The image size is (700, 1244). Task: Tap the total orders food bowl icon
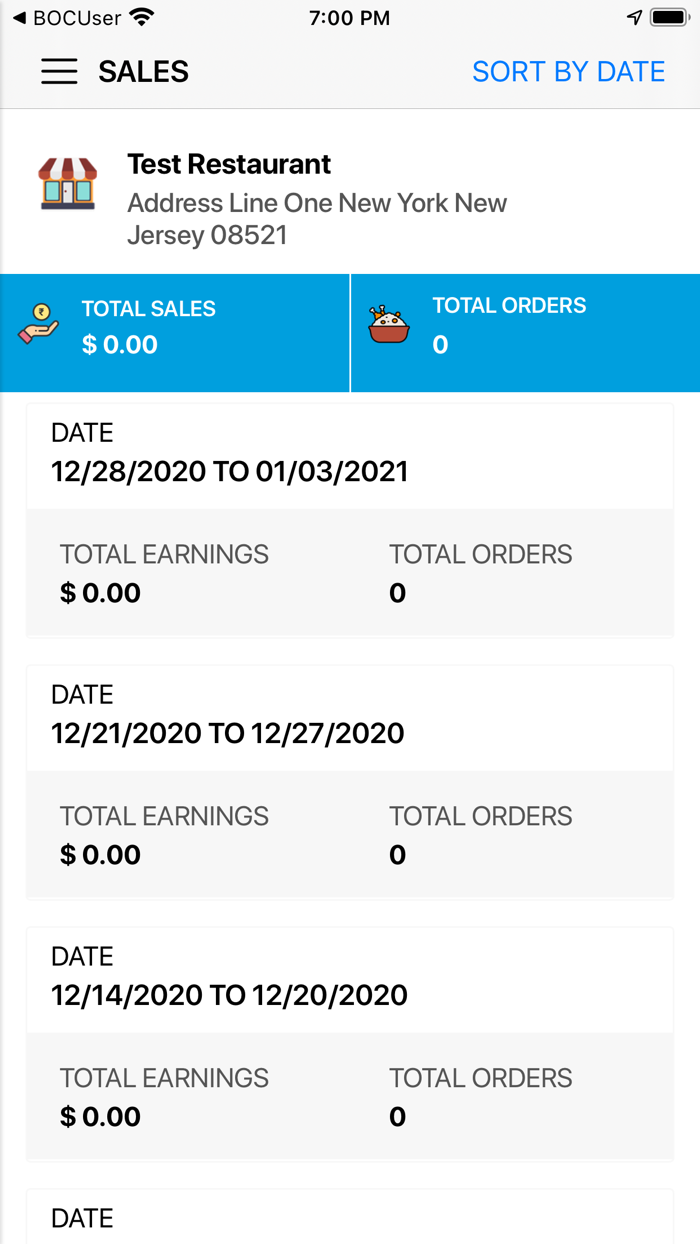389,326
